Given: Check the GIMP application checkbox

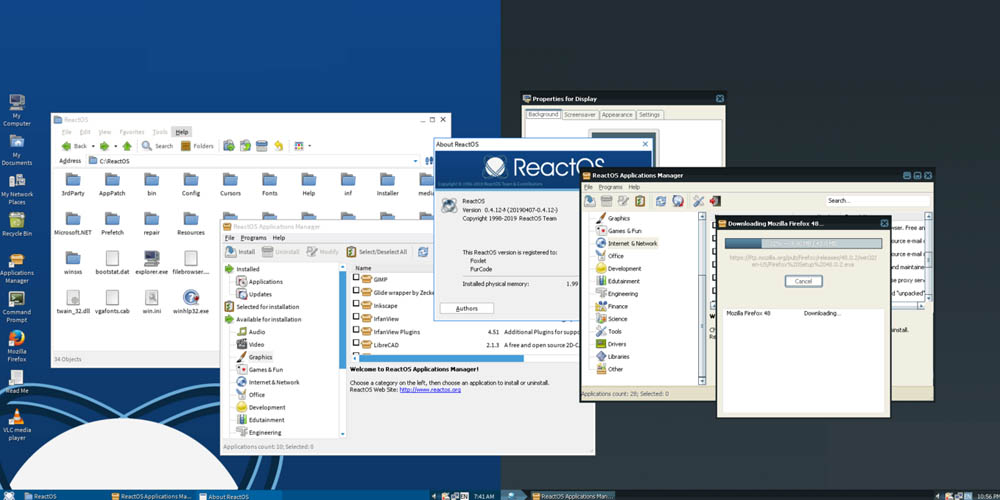Looking at the screenshot, I should (x=356, y=278).
